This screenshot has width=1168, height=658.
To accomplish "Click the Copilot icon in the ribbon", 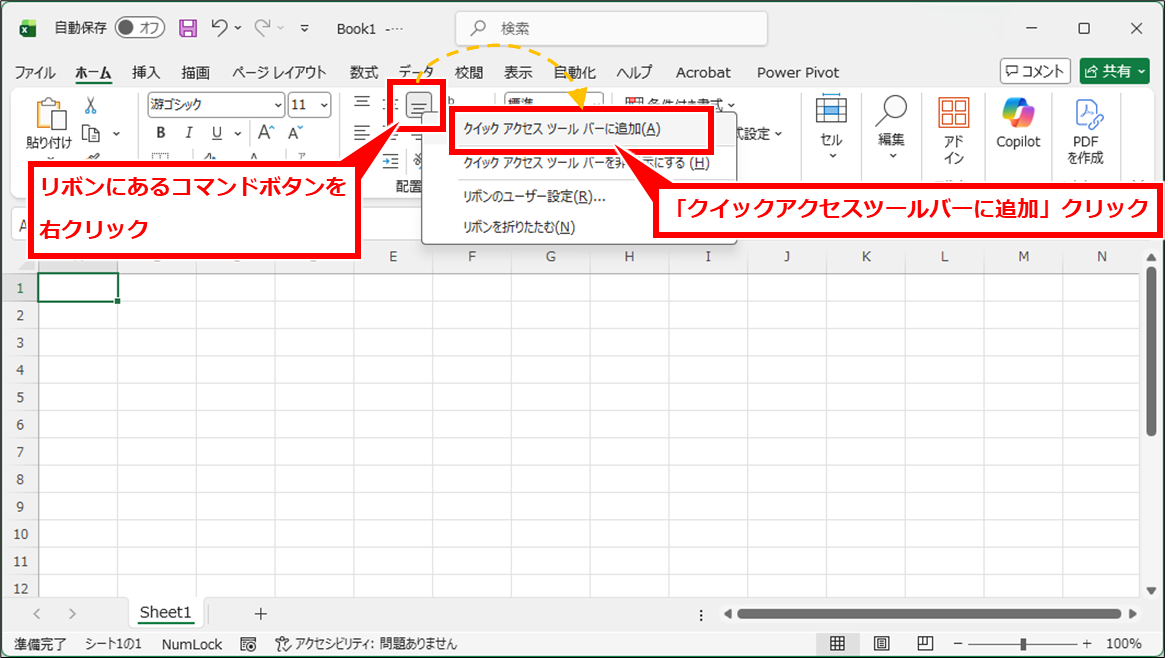I will [x=1018, y=124].
